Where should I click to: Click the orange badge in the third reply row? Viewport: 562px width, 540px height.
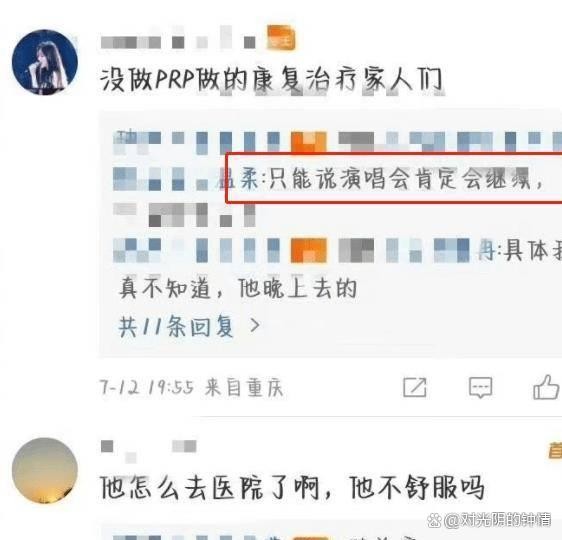coord(308,250)
